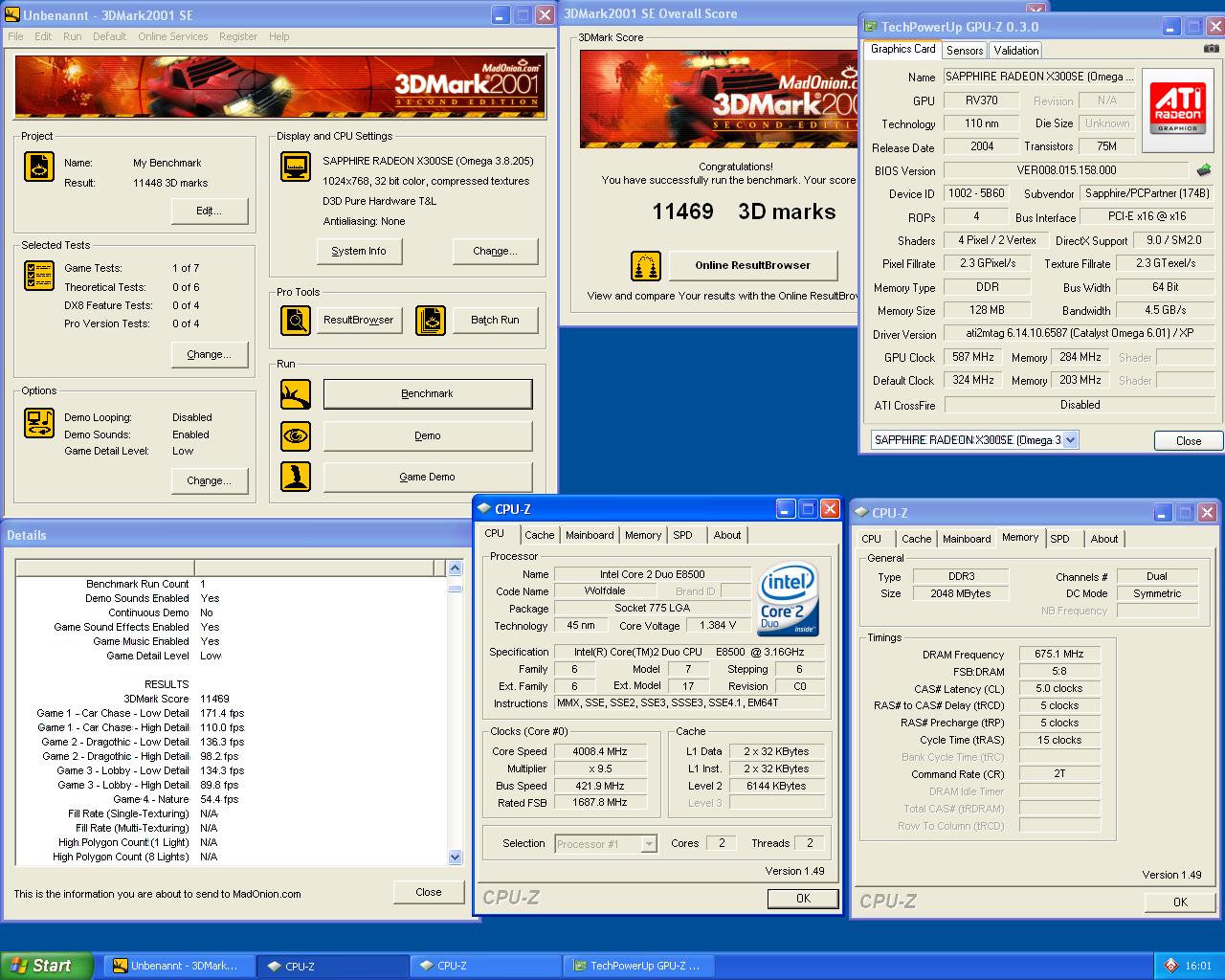The height and width of the screenshot is (980, 1225).
Task: Switch to the Sensors tab in GPU-Z
Action: pos(965,51)
